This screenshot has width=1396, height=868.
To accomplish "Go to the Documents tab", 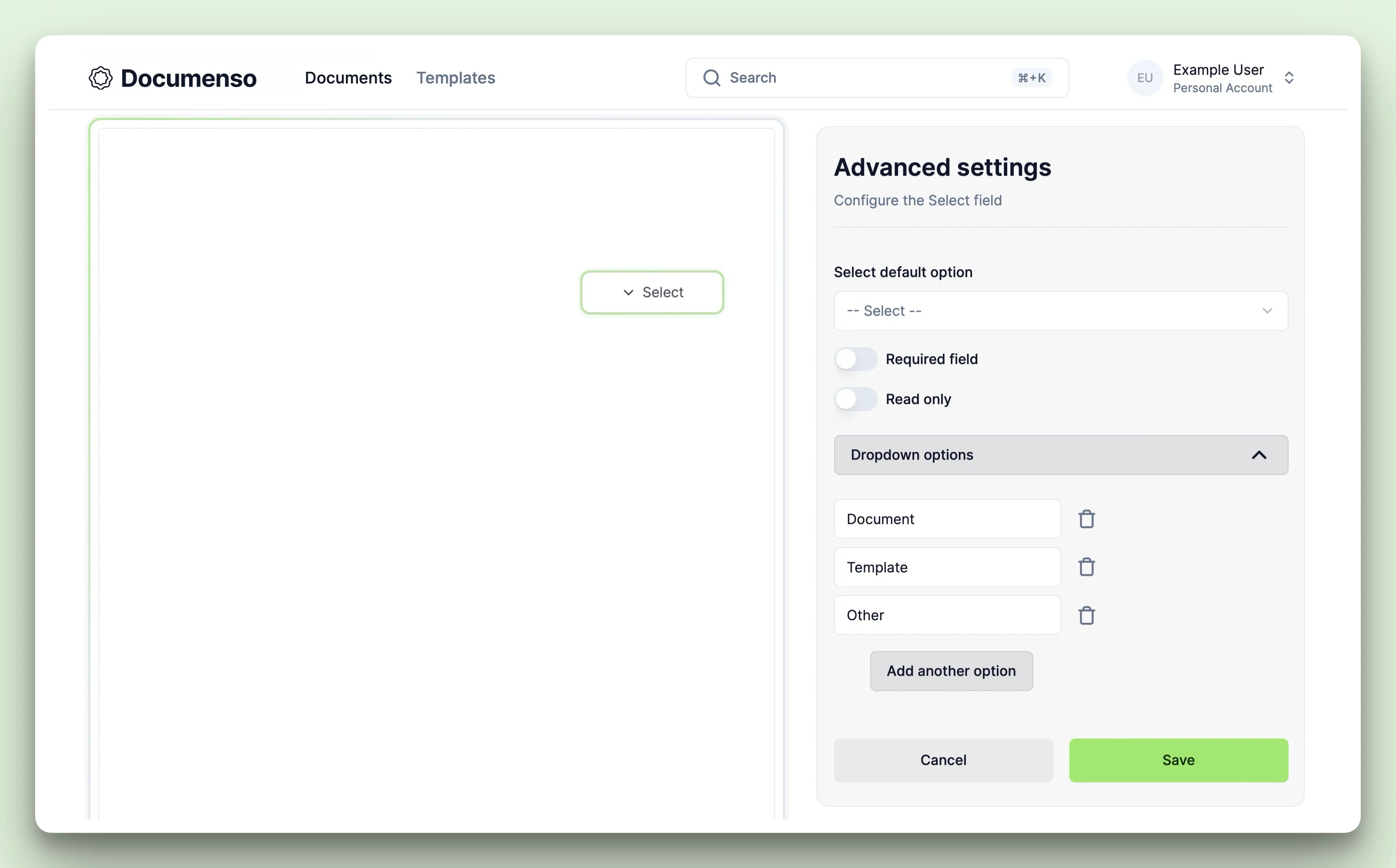I will 348,78.
